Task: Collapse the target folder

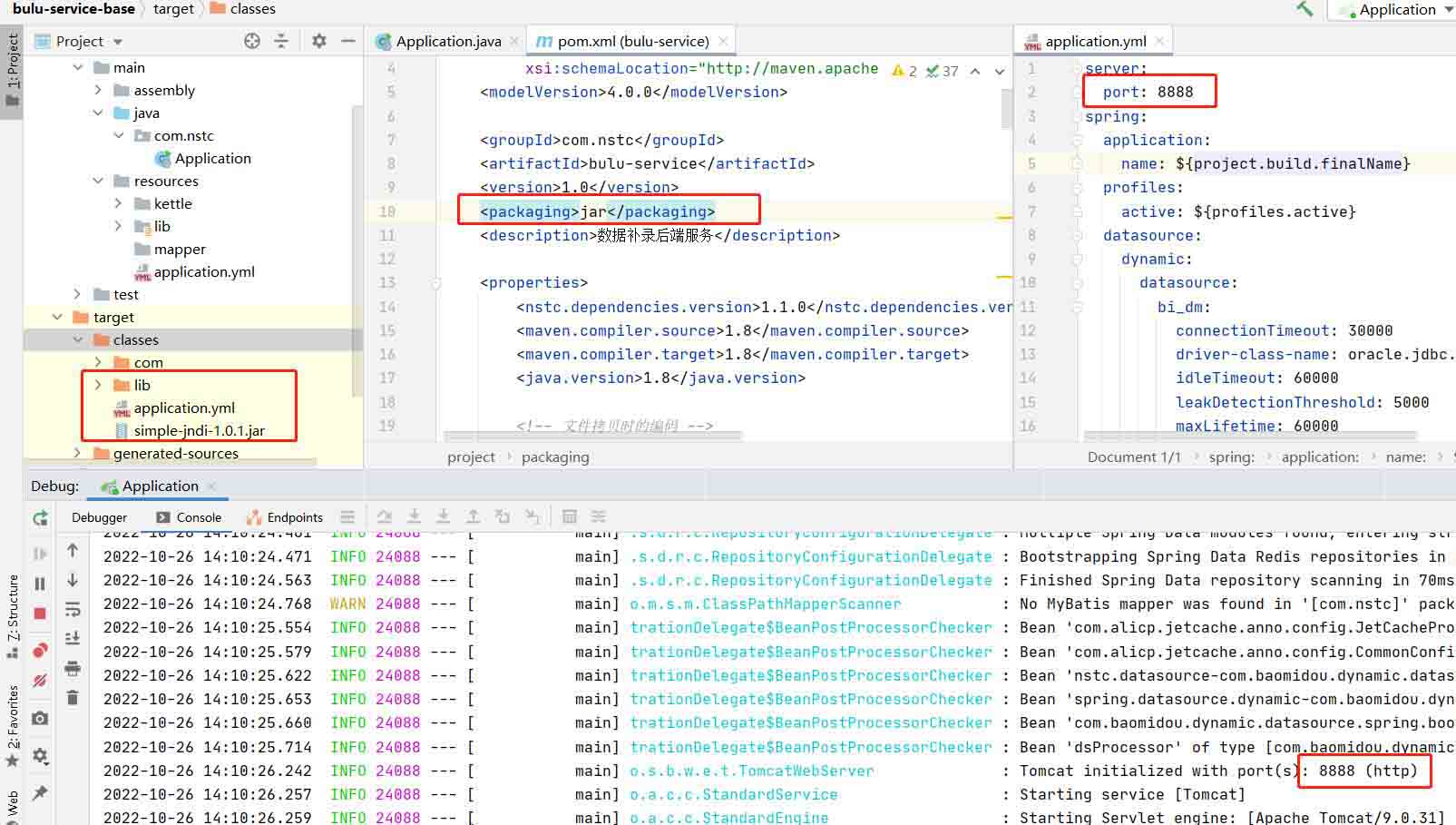Action: click(58, 317)
